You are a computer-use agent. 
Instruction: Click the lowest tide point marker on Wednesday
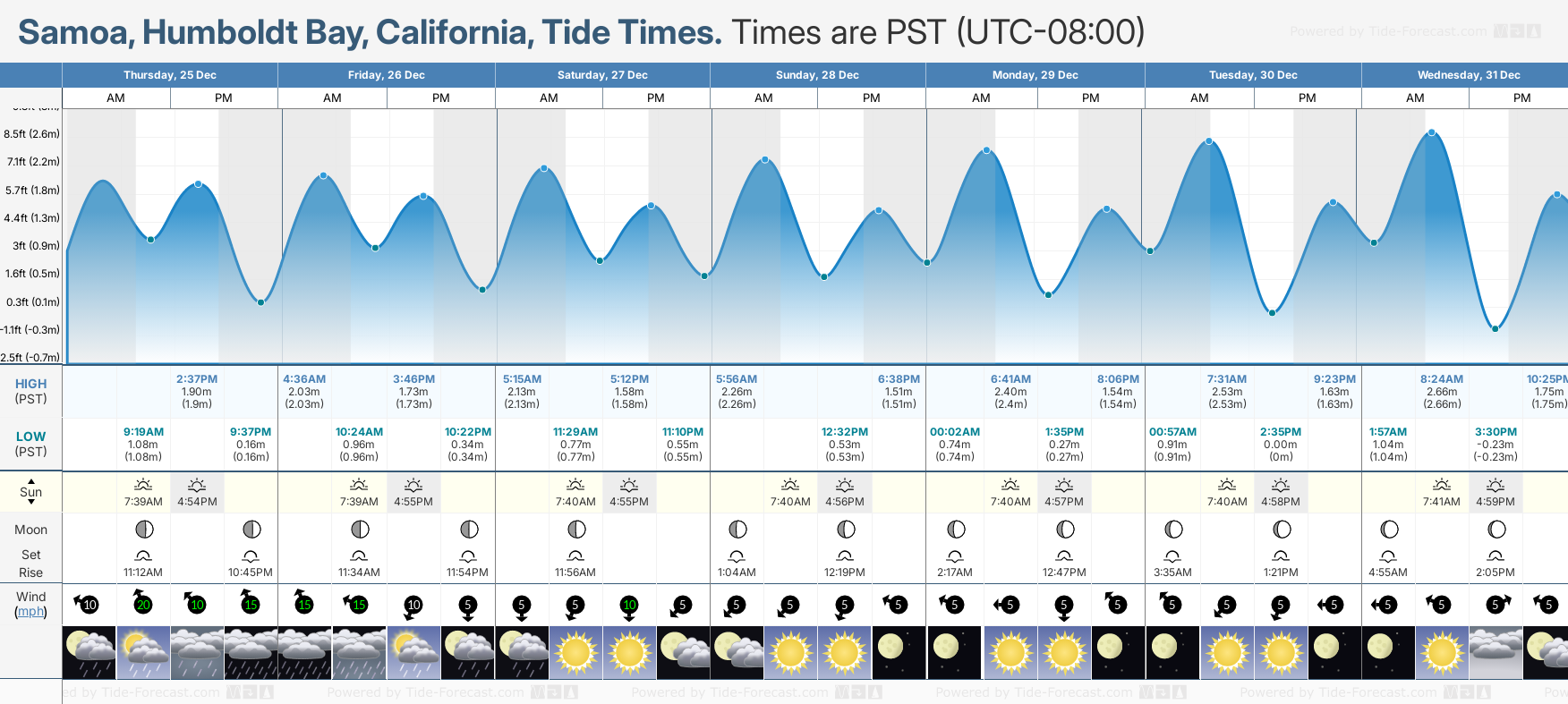click(1495, 329)
